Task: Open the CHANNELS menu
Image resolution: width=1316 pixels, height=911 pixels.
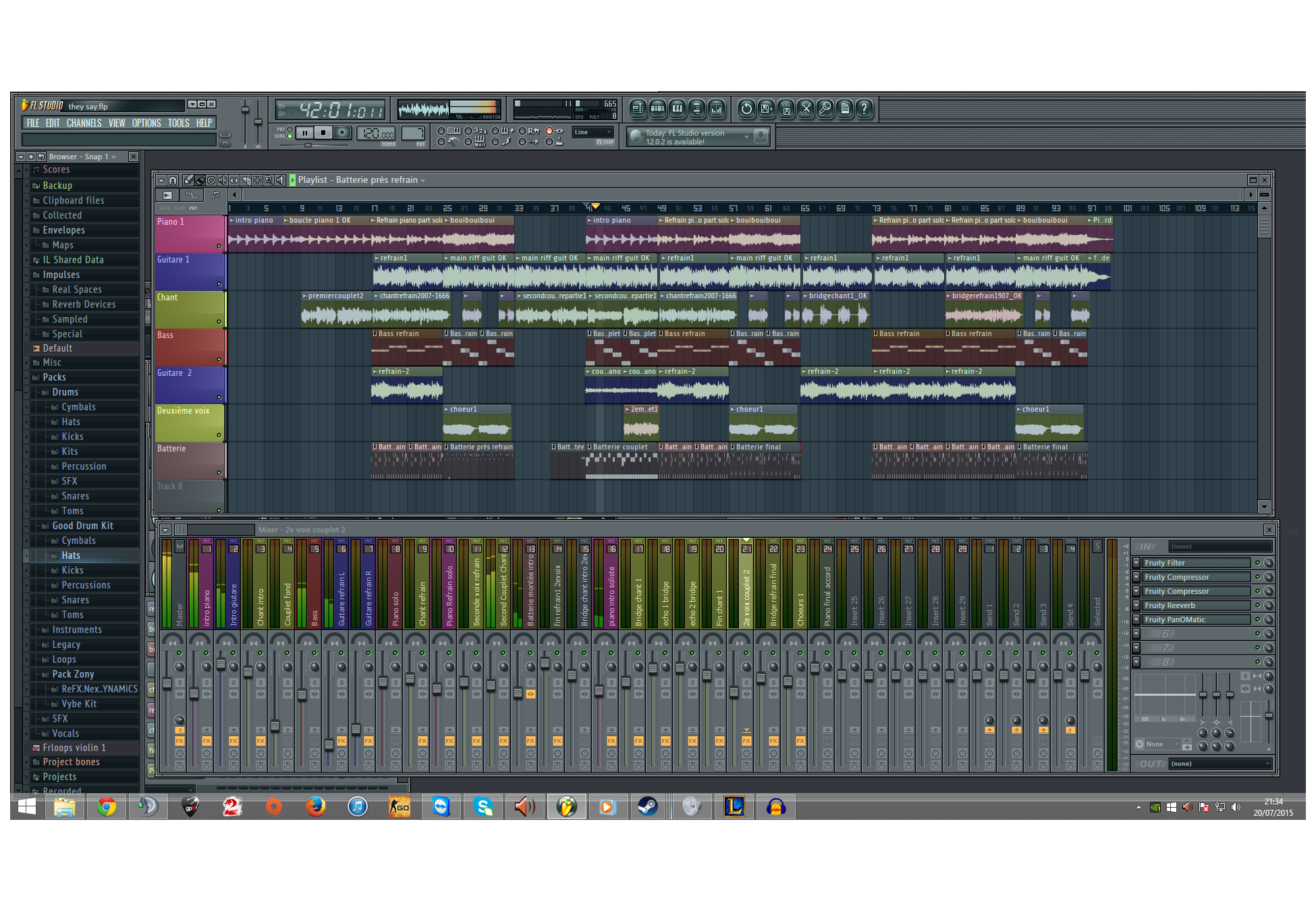Action: [x=84, y=123]
